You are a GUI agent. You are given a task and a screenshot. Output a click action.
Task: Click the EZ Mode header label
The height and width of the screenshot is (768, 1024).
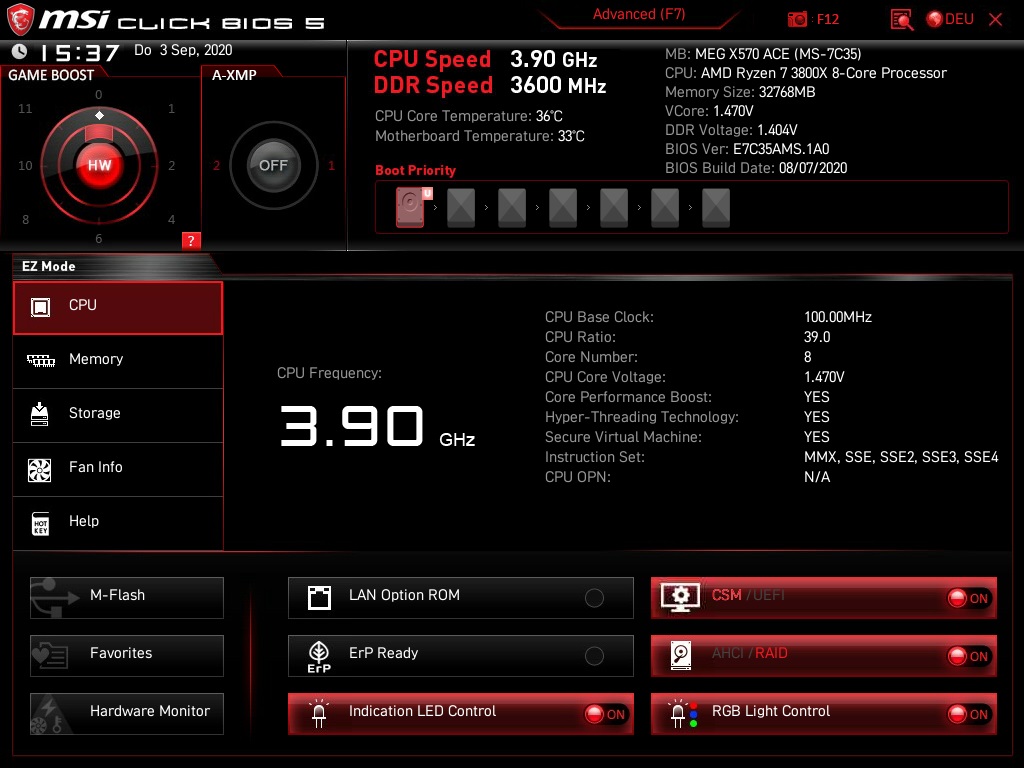[48, 266]
